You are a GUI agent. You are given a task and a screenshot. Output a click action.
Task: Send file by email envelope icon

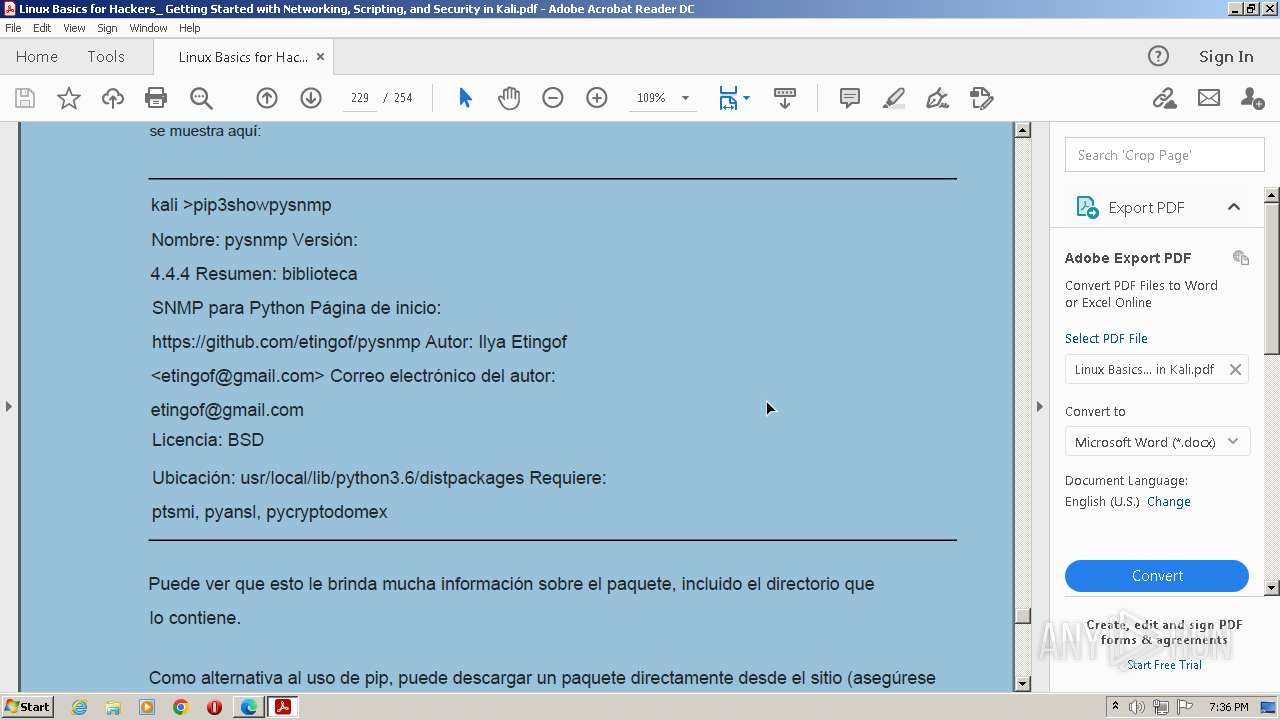click(1209, 98)
